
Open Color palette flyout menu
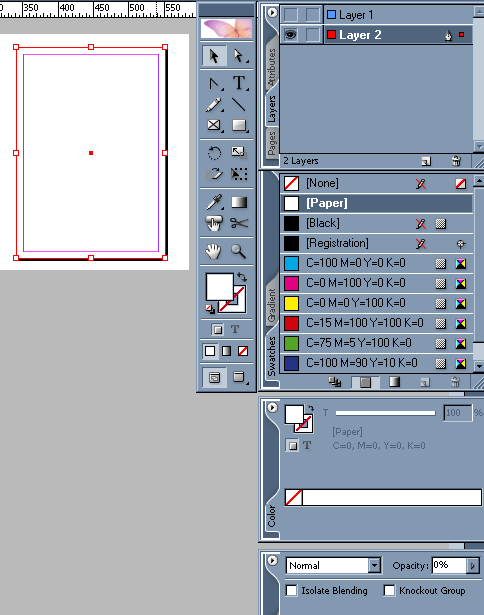(x=272, y=408)
